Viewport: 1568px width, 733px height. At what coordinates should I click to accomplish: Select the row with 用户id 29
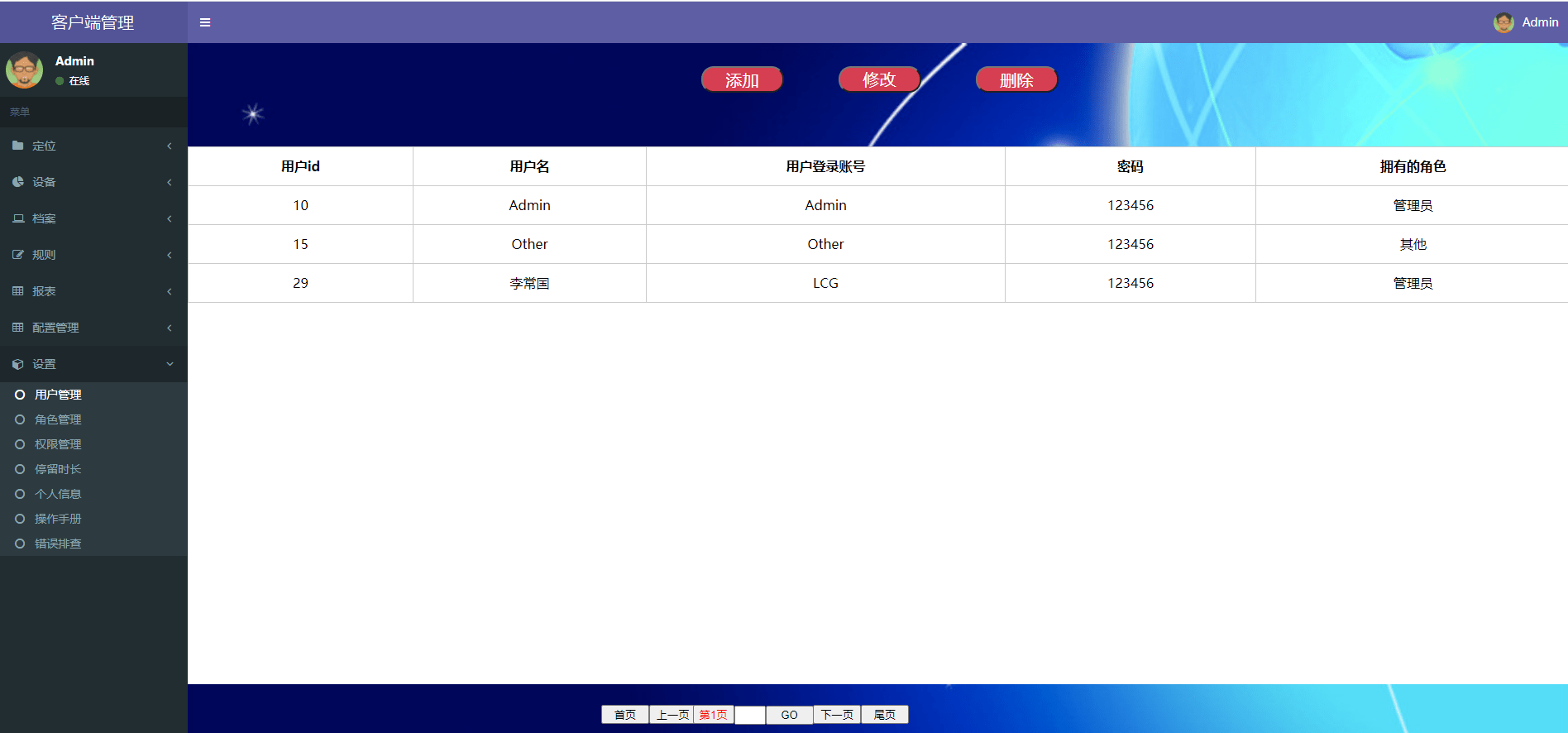click(x=877, y=283)
